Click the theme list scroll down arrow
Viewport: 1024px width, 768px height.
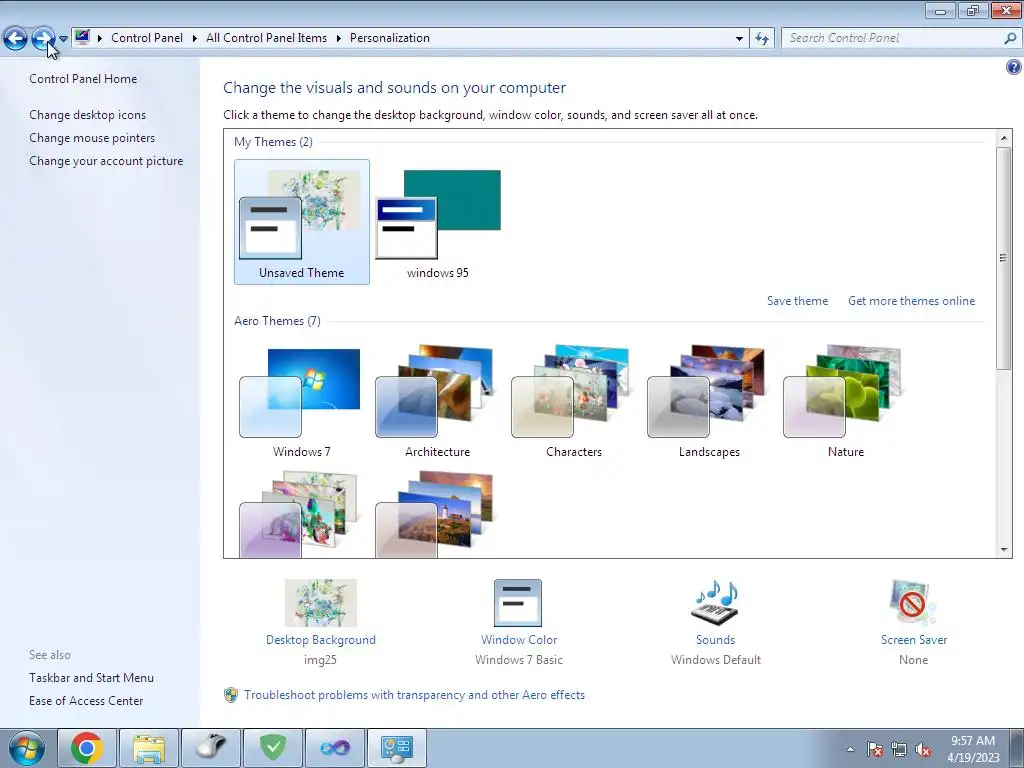[x=1004, y=550]
